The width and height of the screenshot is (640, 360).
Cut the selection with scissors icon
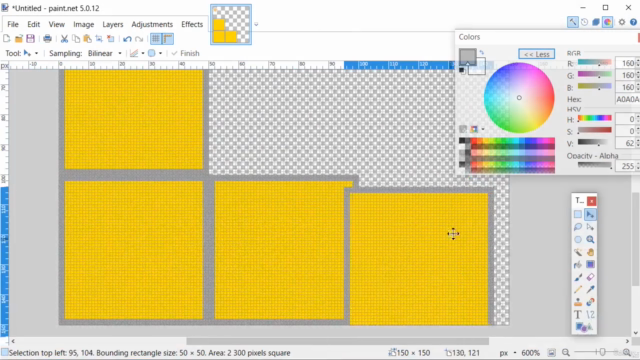(64, 39)
